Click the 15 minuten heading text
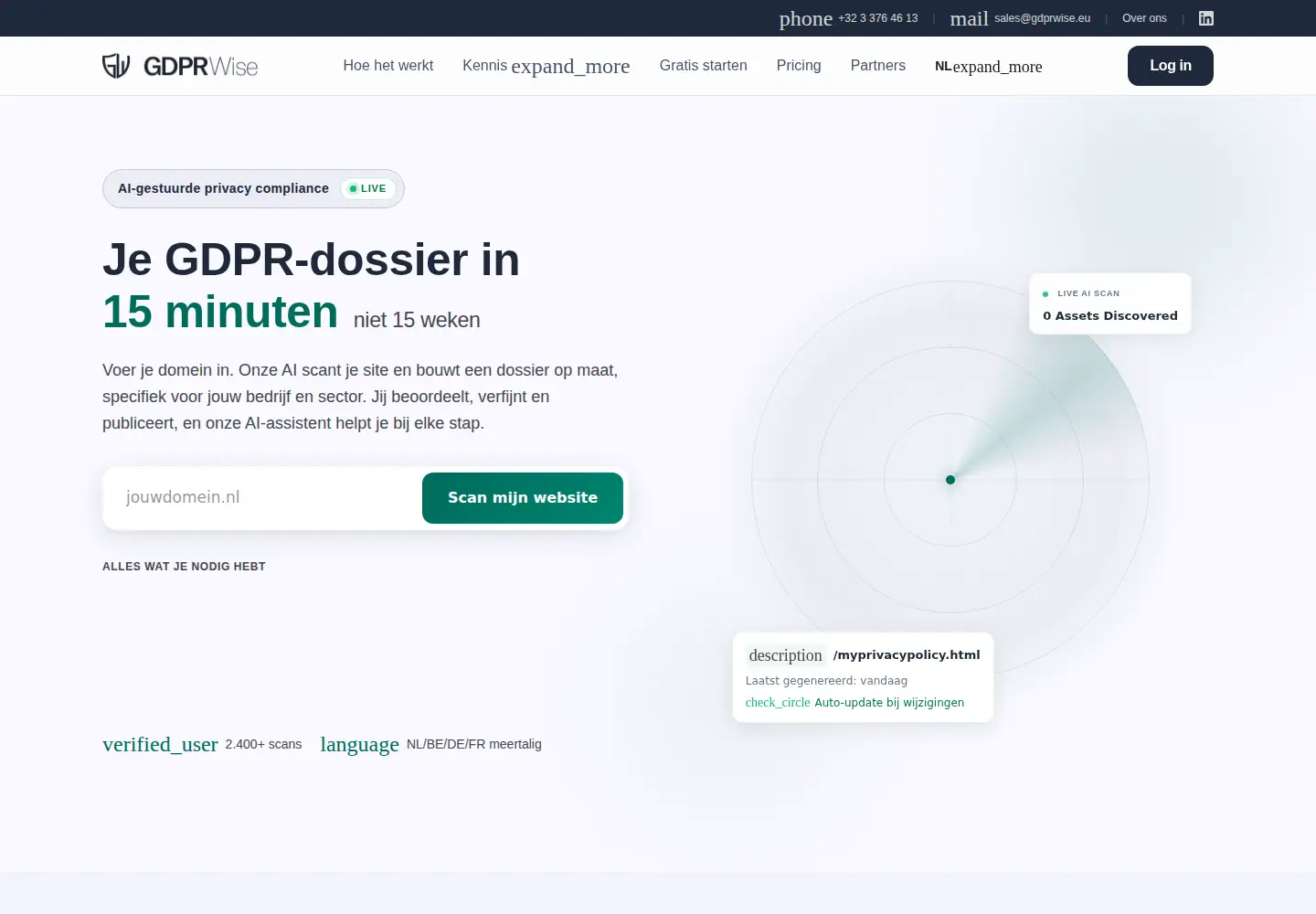 pos(220,312)
